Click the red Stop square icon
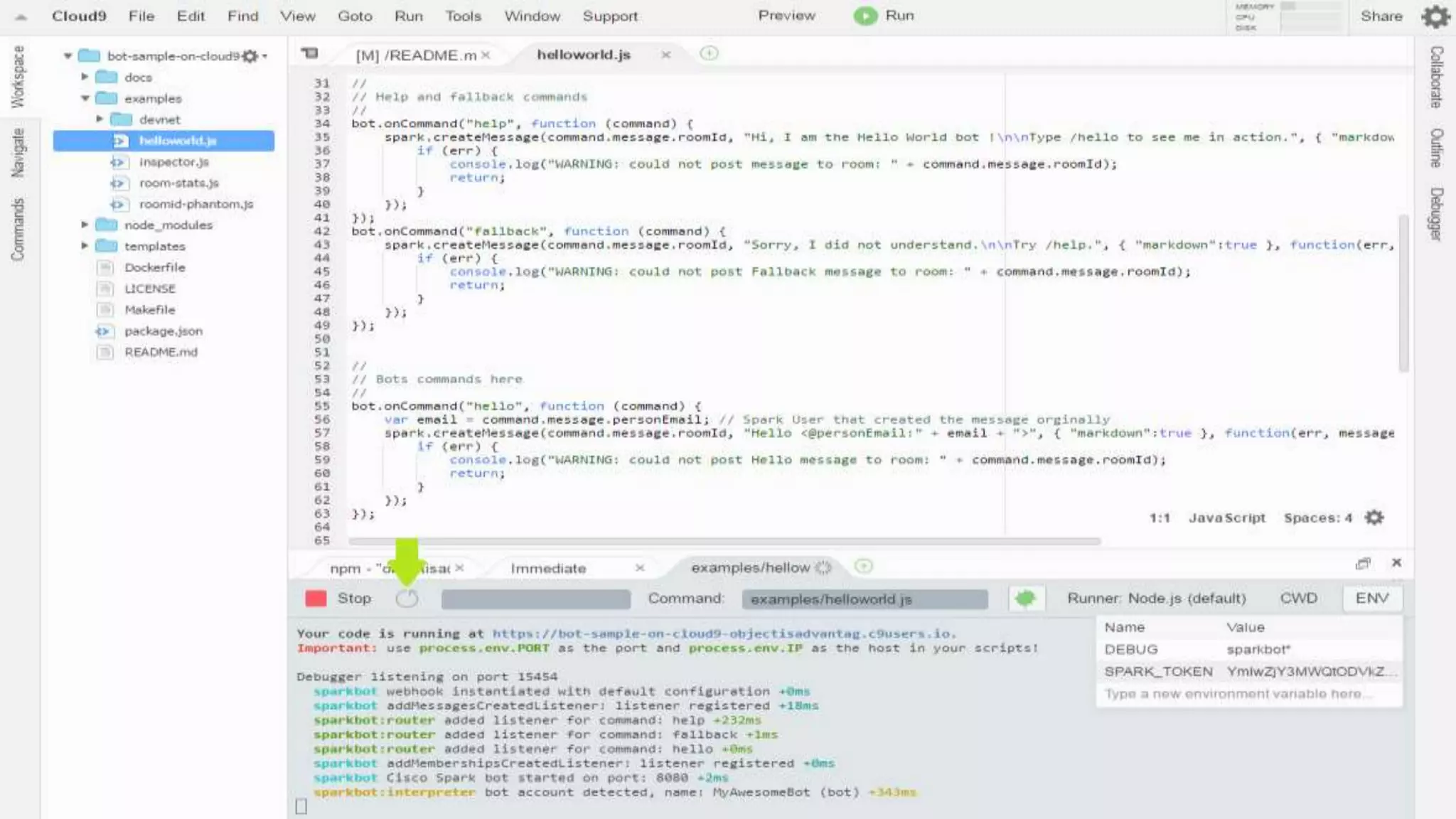 coord(316,599)
